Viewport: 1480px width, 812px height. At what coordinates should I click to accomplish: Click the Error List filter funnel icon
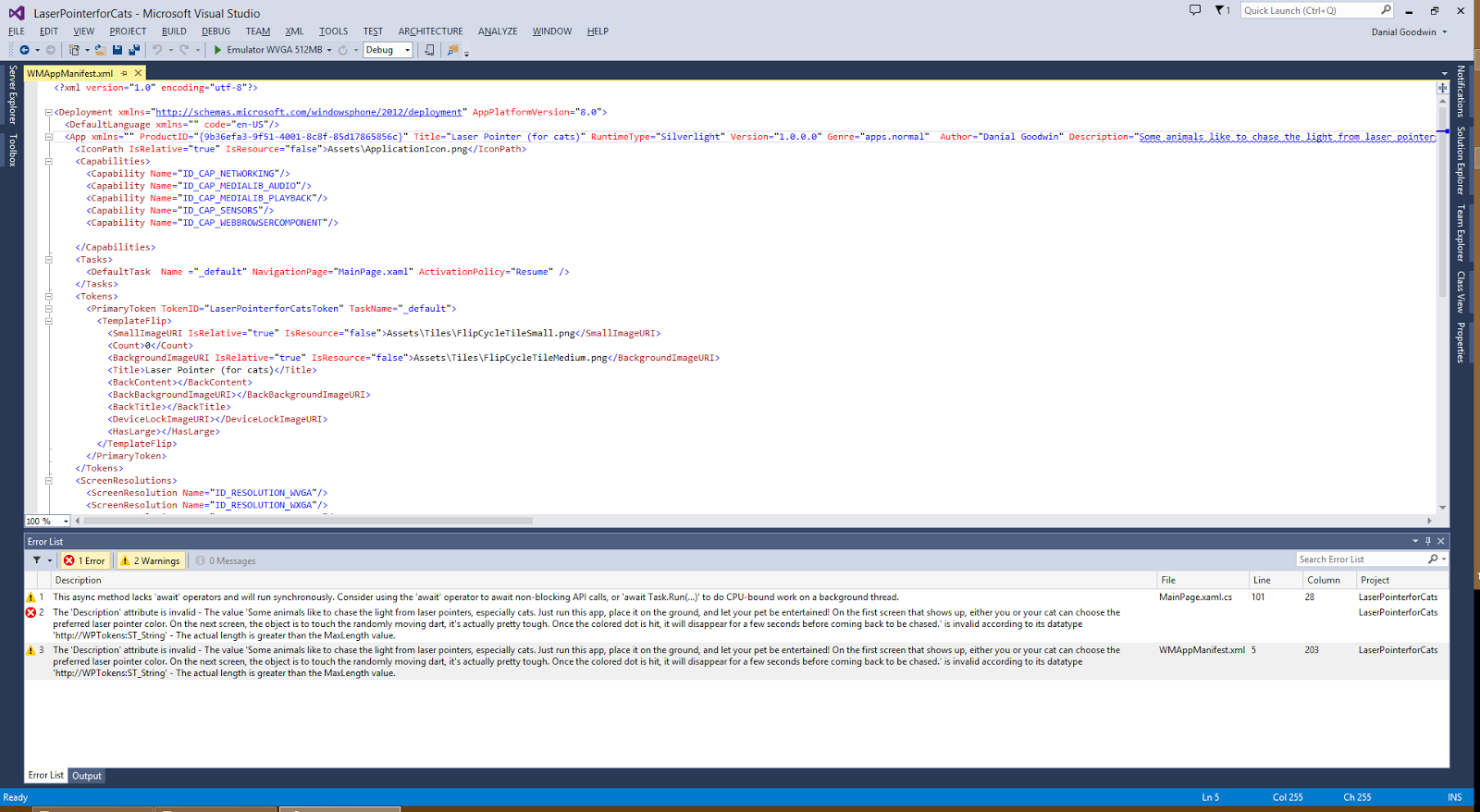37,560
